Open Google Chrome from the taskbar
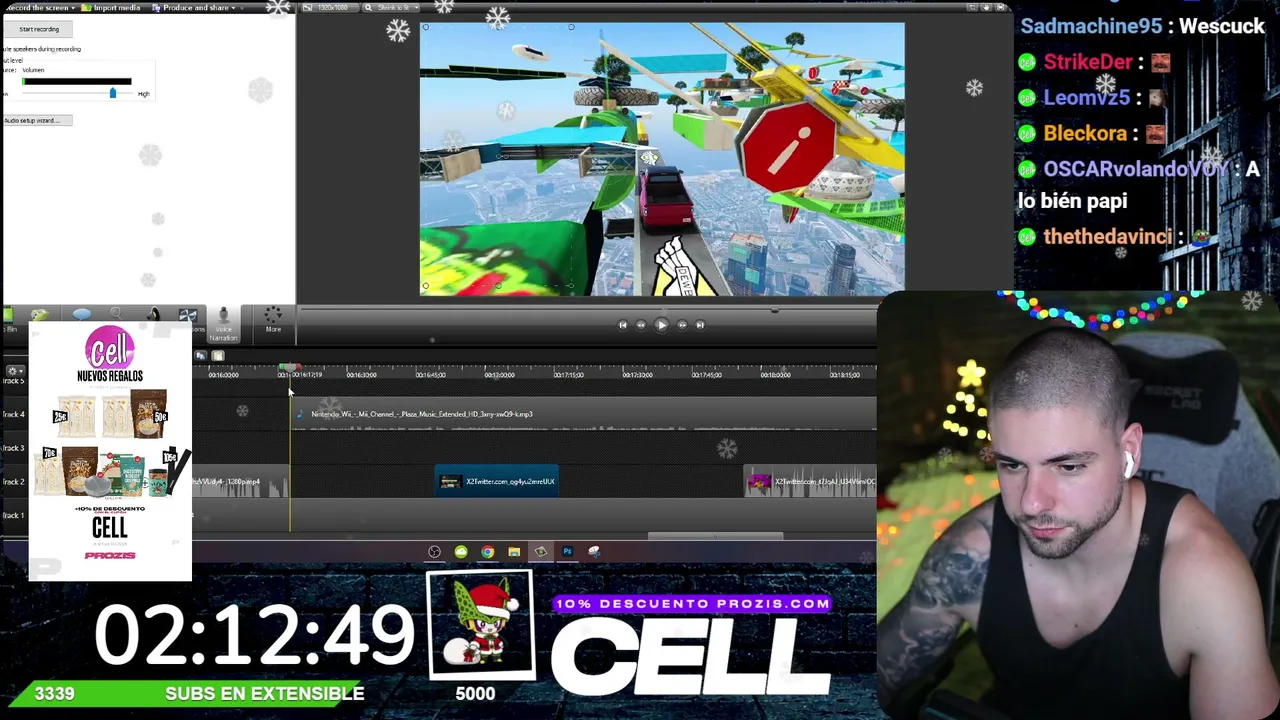 point(487,552)
